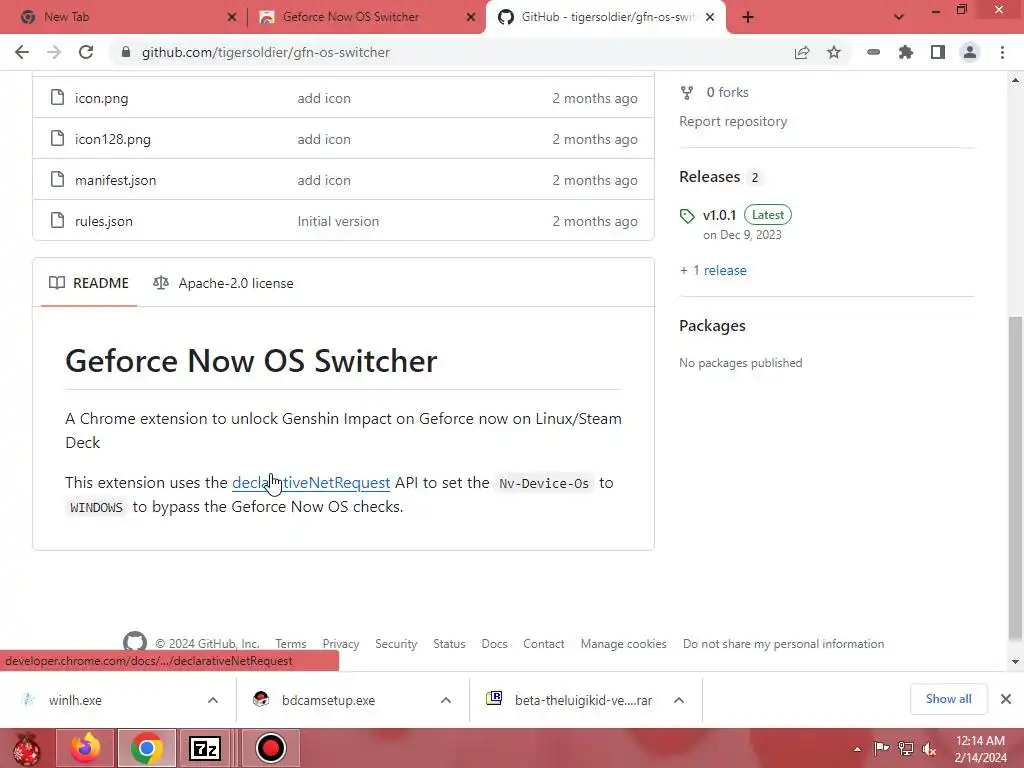Close the Geforce Now OS Switcher tab

coord(471,17)
